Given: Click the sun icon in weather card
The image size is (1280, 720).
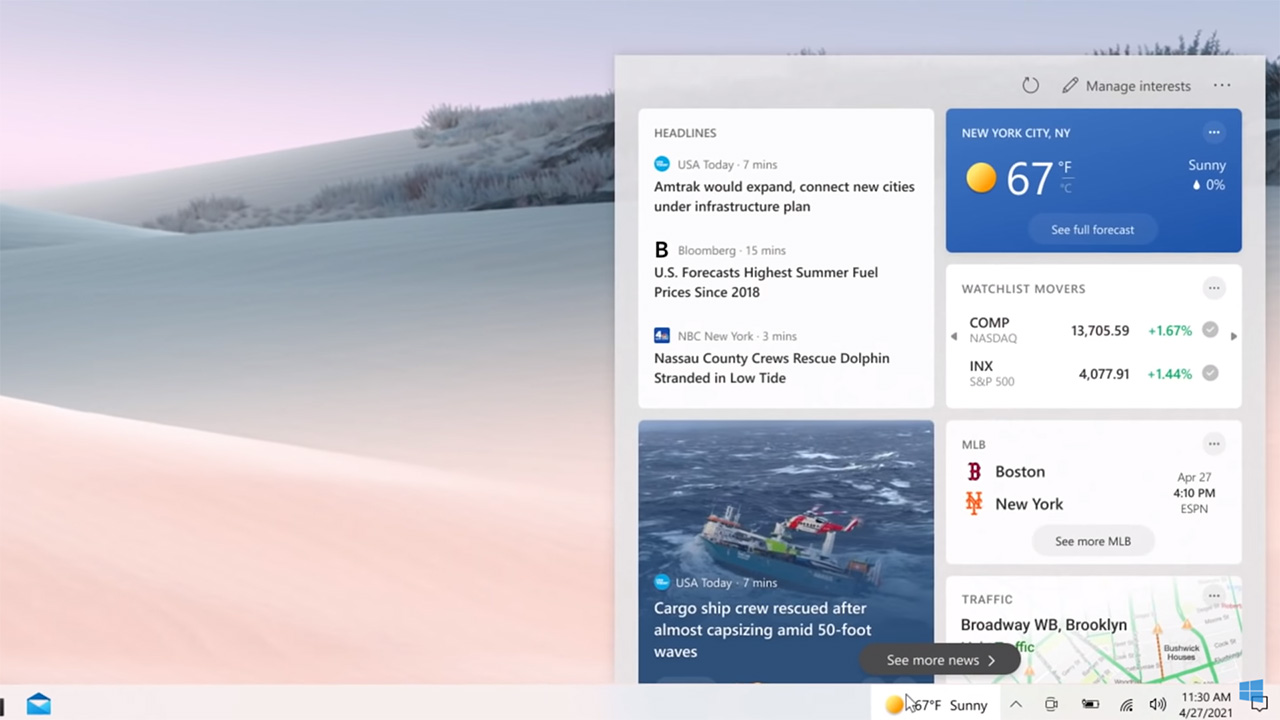Looking at the screenshot, I should click(981, 178).
